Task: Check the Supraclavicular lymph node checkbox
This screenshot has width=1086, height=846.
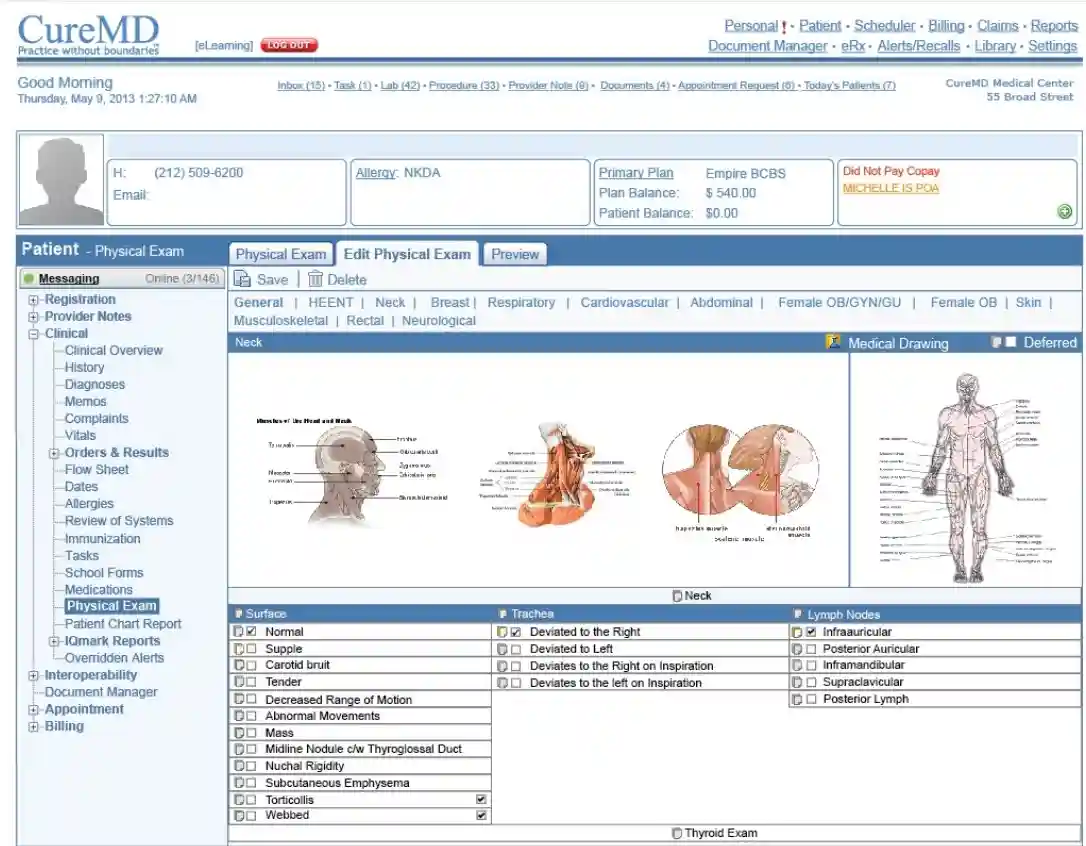Action: (811, 681)
